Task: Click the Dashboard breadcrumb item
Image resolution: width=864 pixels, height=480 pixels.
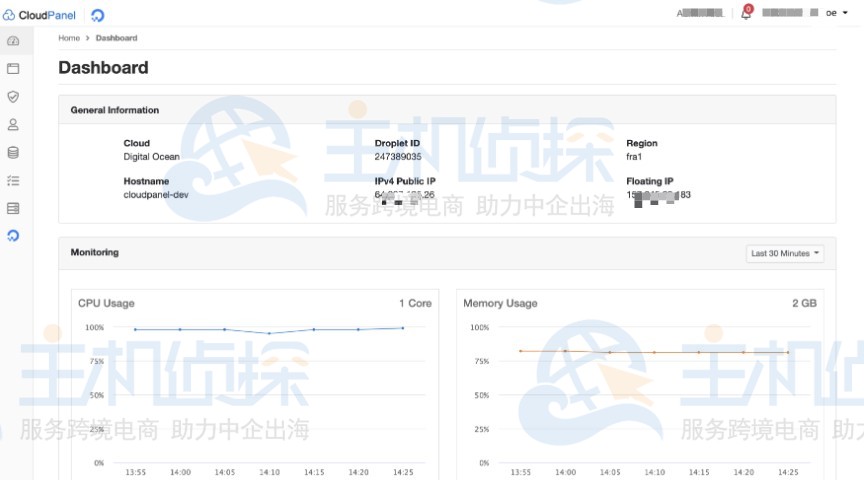Action: pyautogui.click(x=116, y=38)
